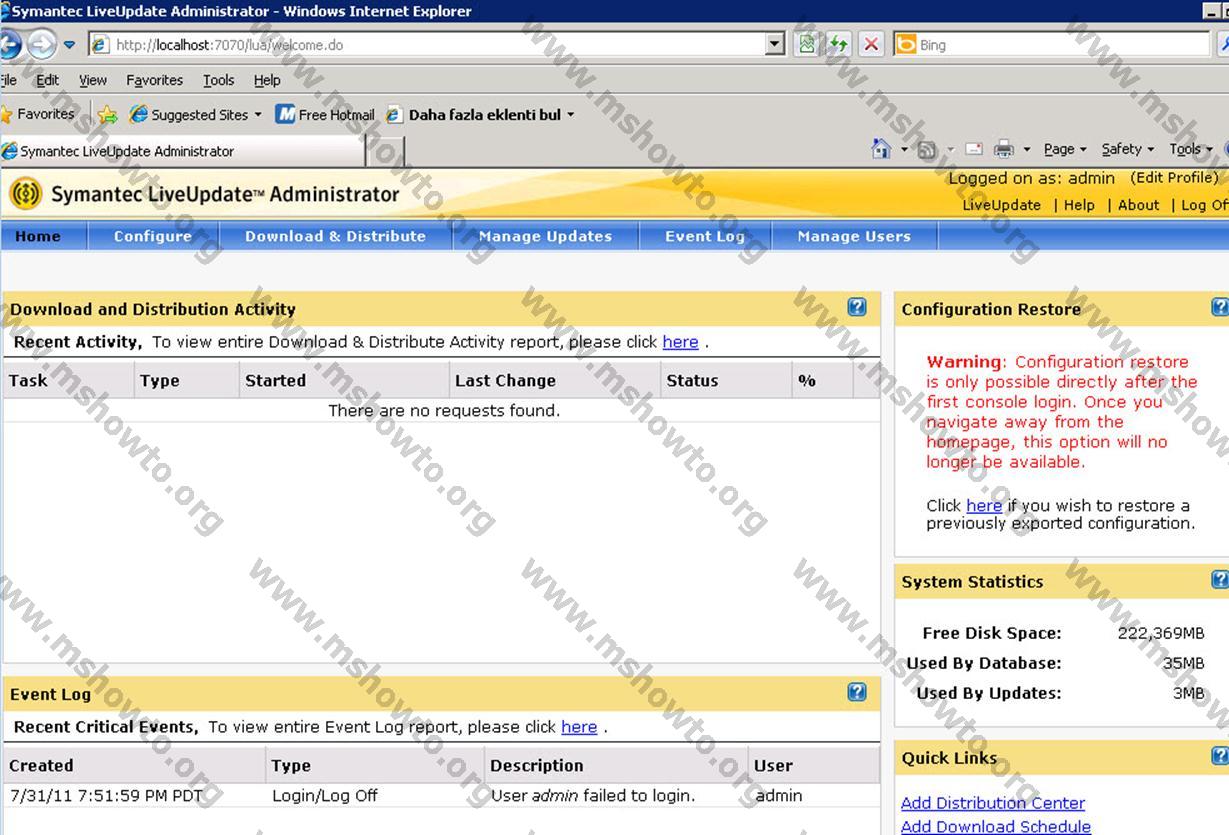Select the Symantec LiveUpdate Administrator browser tab
The width and height of the screenshot is (1229, 835).
[182, 151]
